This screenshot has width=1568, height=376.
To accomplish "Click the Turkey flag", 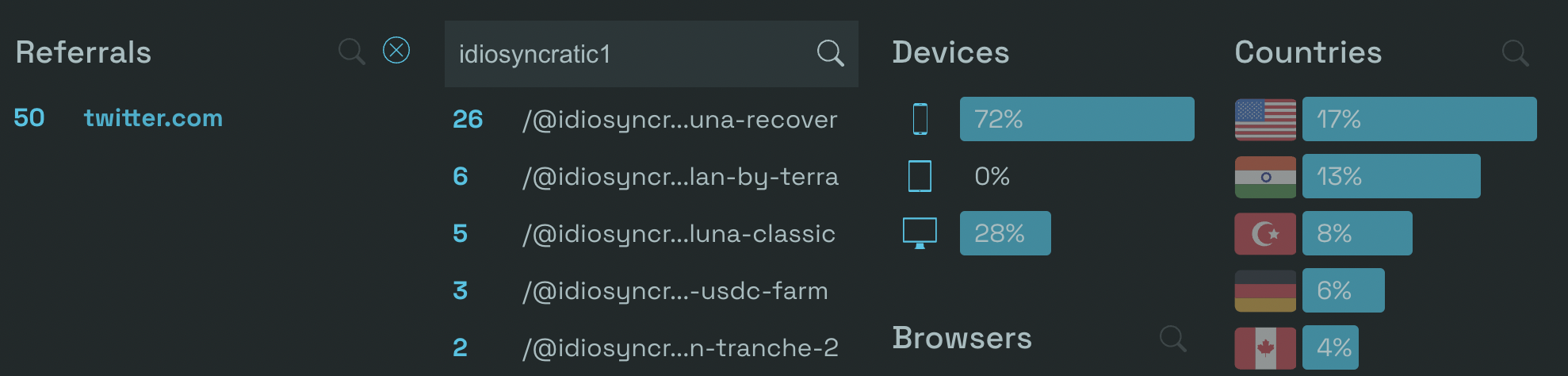I will click(1265, 234).
